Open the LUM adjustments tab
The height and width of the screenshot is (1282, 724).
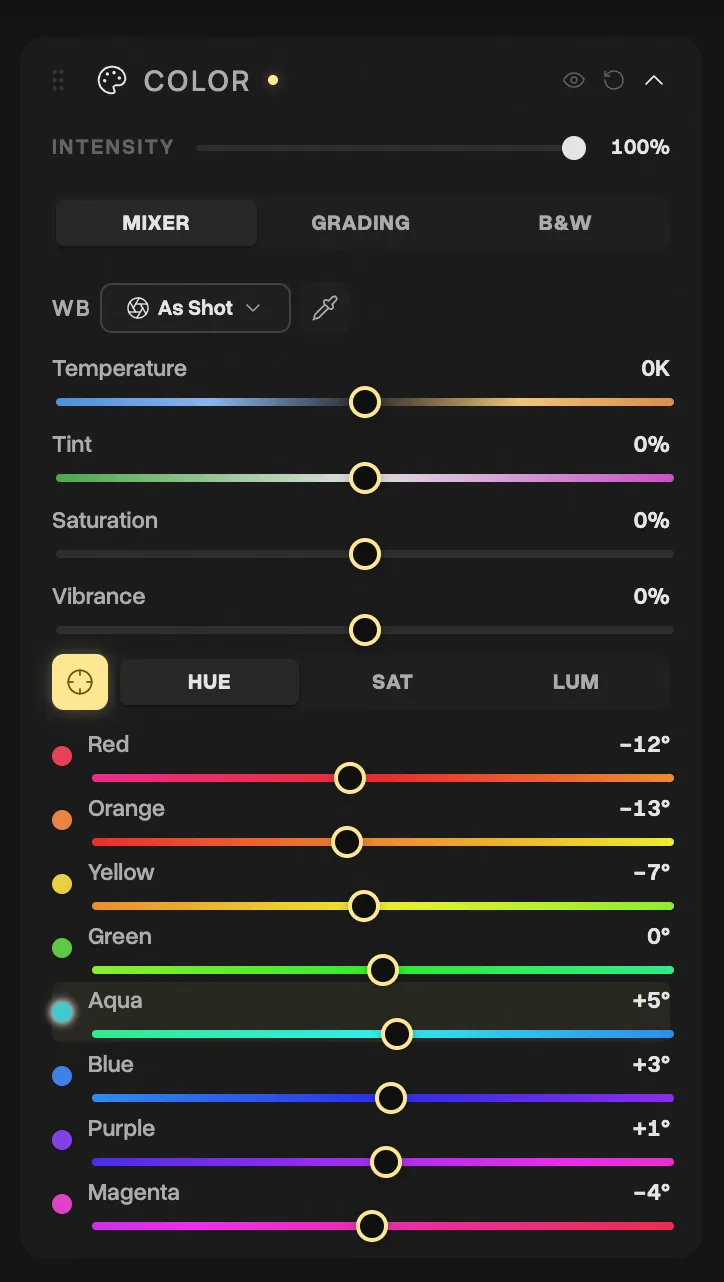pyautogui.click(x=576, y=681)
